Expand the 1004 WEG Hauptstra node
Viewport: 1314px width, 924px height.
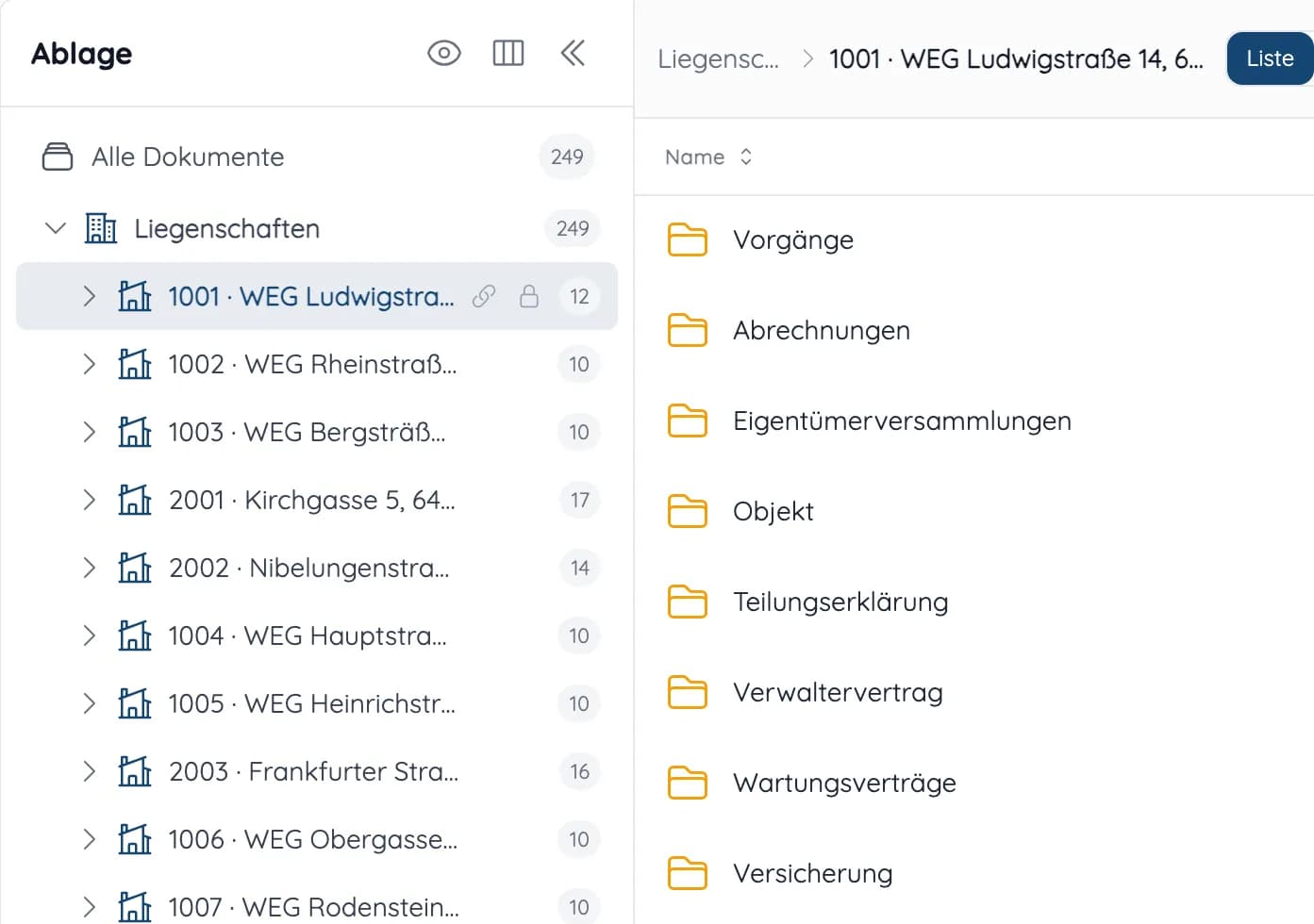click(x=89, y=635)
